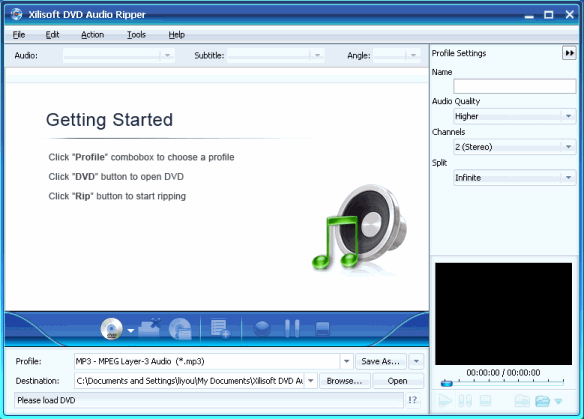584x419 pixels.
Task: Open the arrow dropdown beside Save As
Action: [x=416, y=361]
